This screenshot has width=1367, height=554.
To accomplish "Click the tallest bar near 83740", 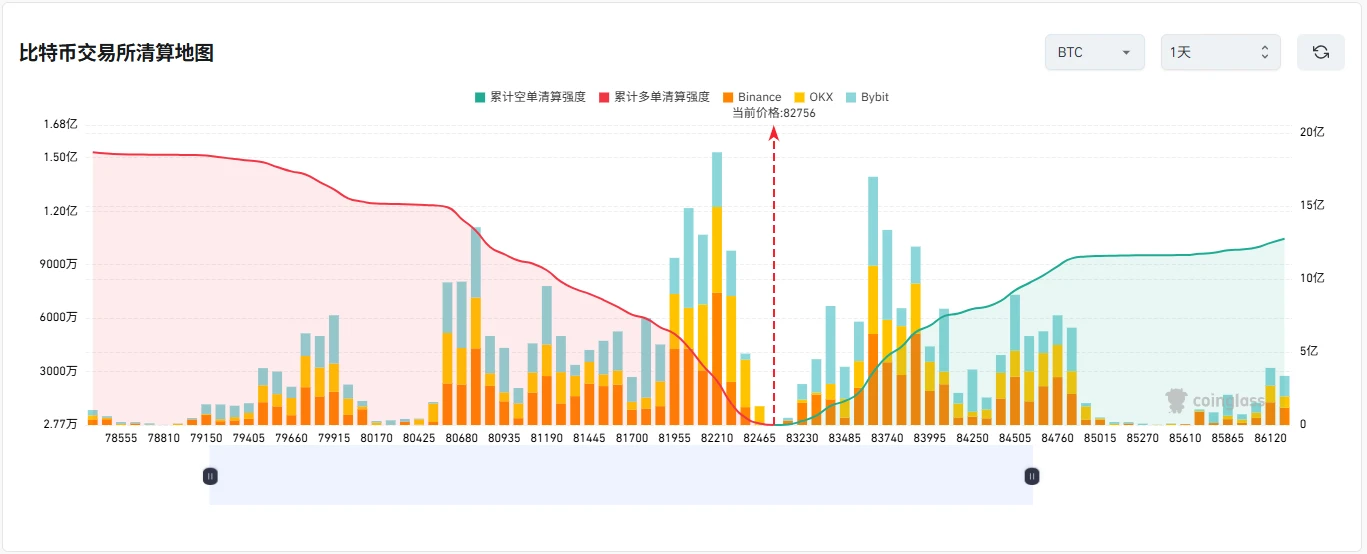I will [873, 301].
